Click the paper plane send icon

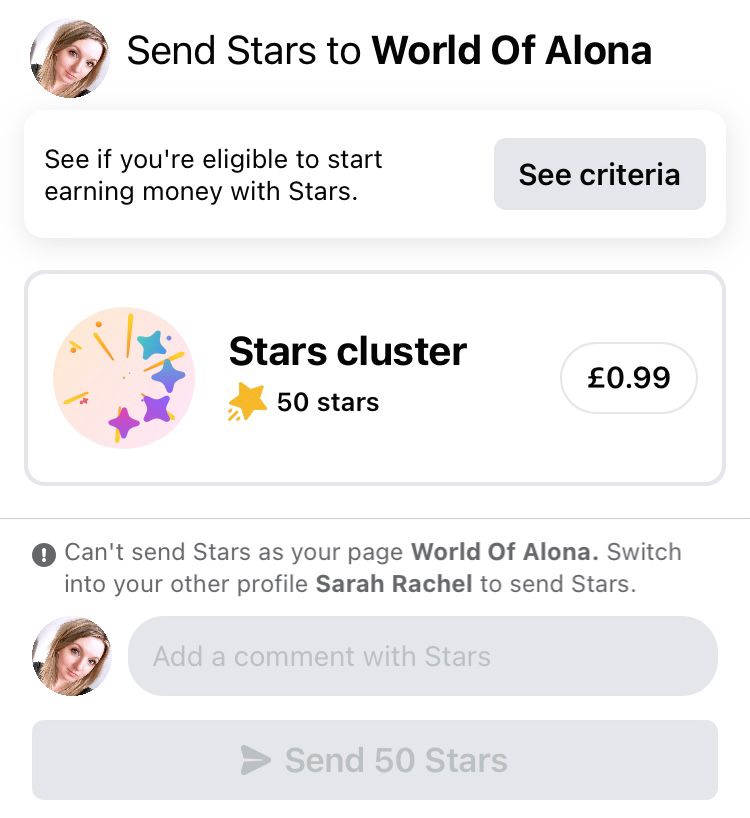point(256,760)
